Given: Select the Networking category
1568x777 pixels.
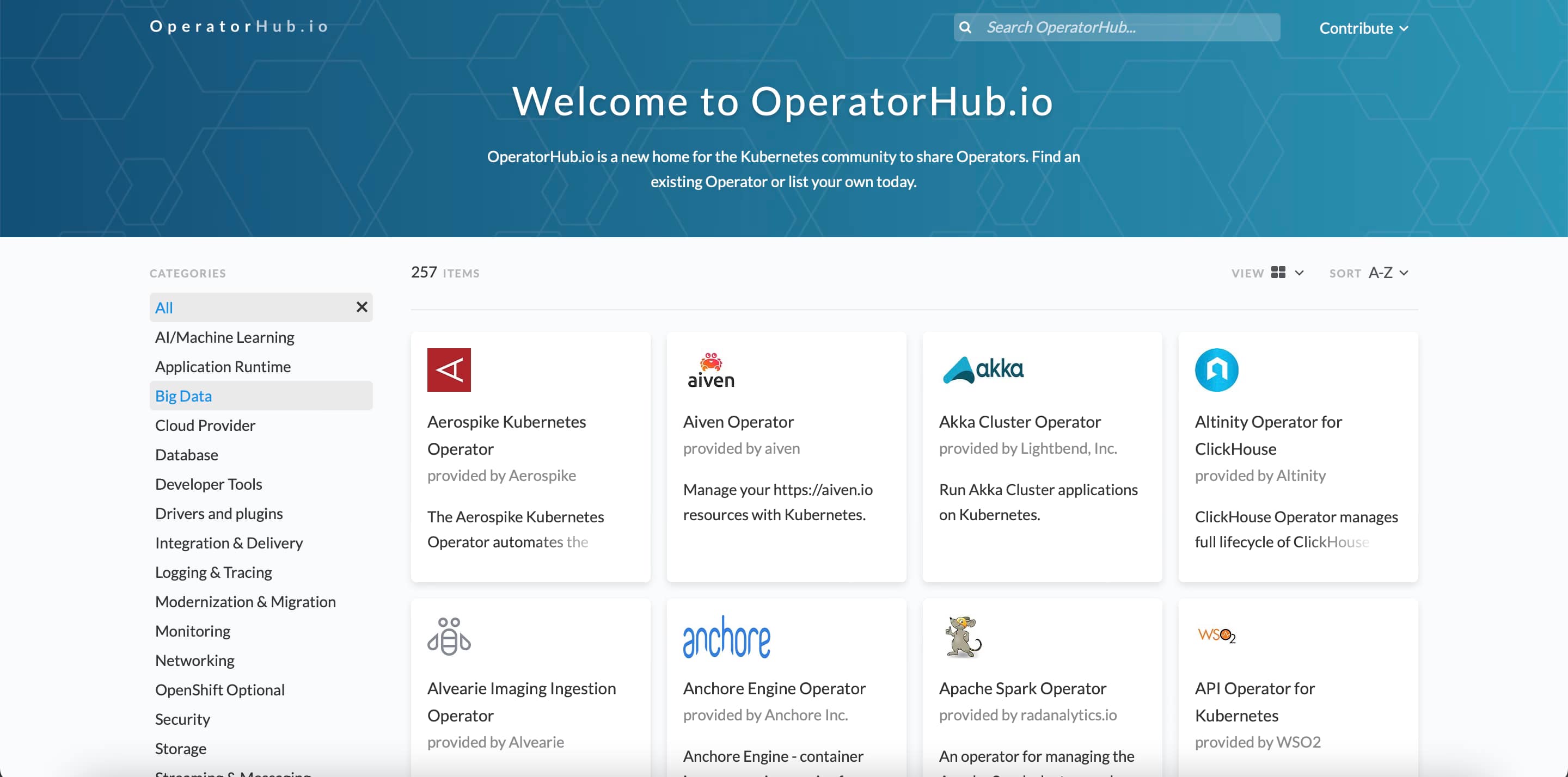Looking at the screenshot, I should [194, 660].
